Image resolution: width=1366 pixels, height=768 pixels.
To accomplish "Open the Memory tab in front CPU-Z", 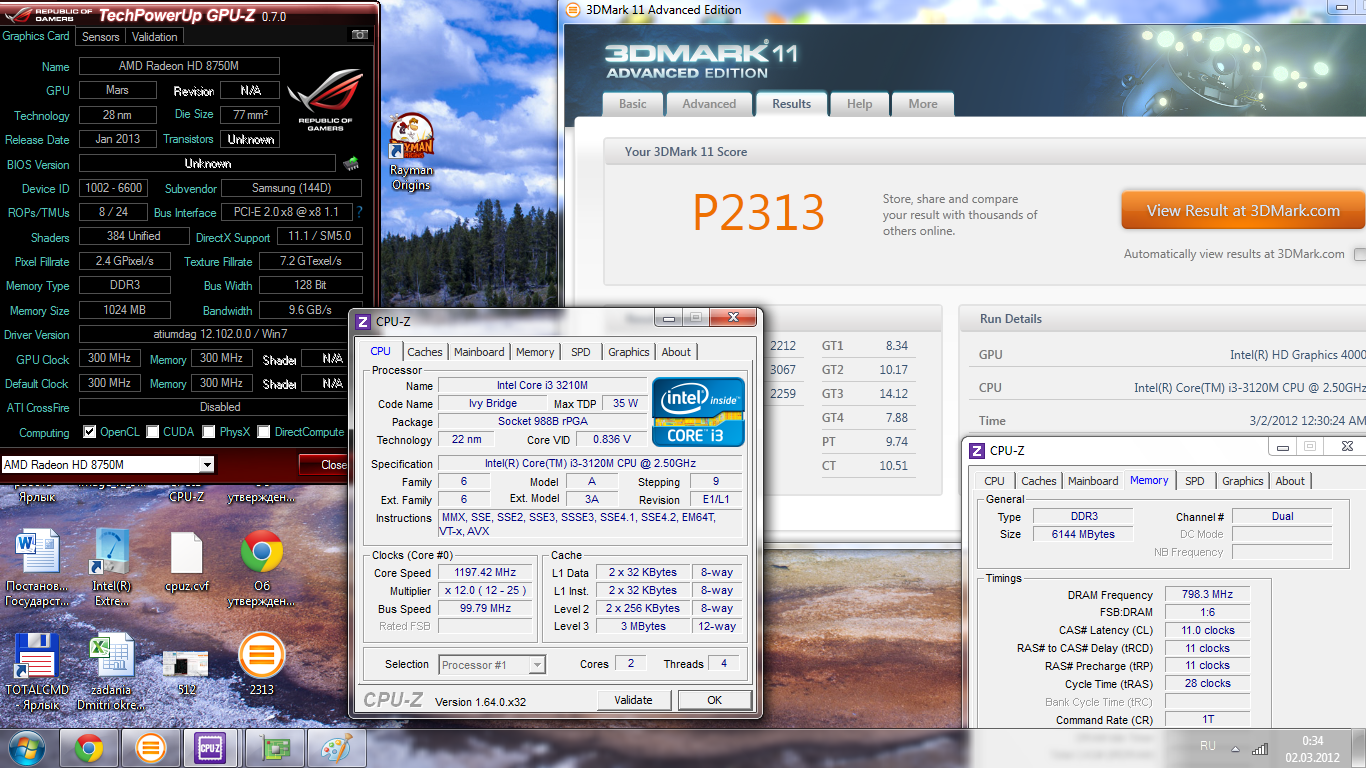I will click(x=535, y=352).
